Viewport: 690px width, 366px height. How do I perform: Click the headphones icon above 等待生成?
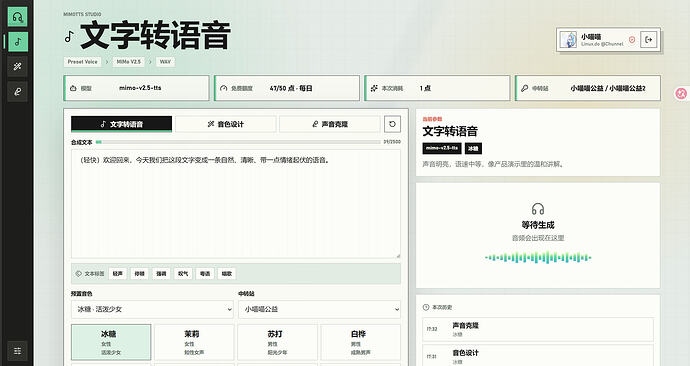pyautogui.click(x=538, y=209)
